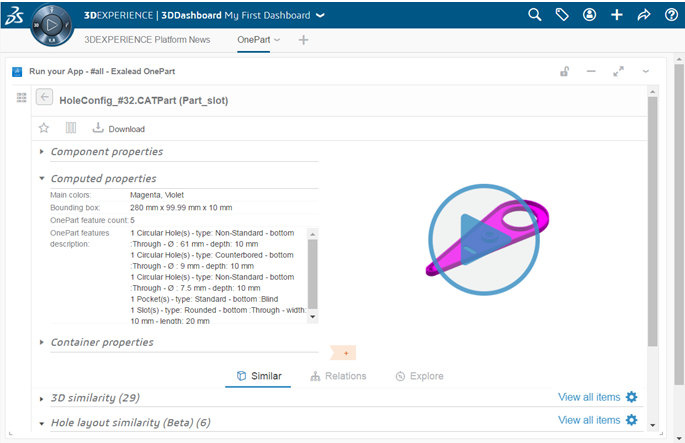Click the OnePart feature count label
This screenshot has height=443, width=685.
89,220
